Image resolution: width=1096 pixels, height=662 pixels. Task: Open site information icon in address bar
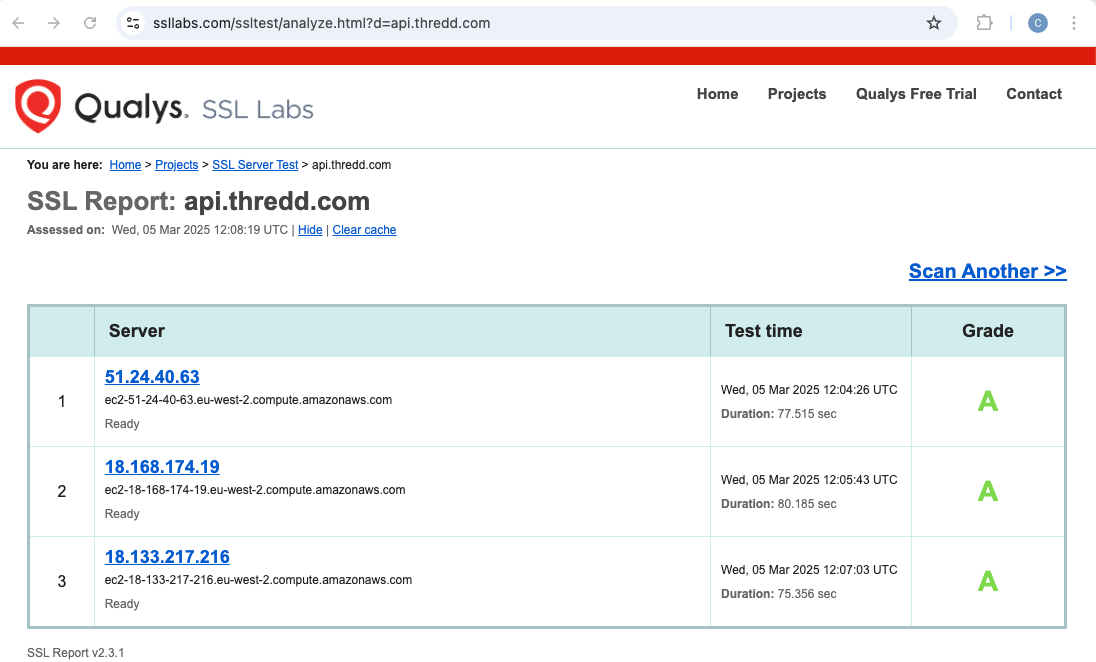point(133,23)
